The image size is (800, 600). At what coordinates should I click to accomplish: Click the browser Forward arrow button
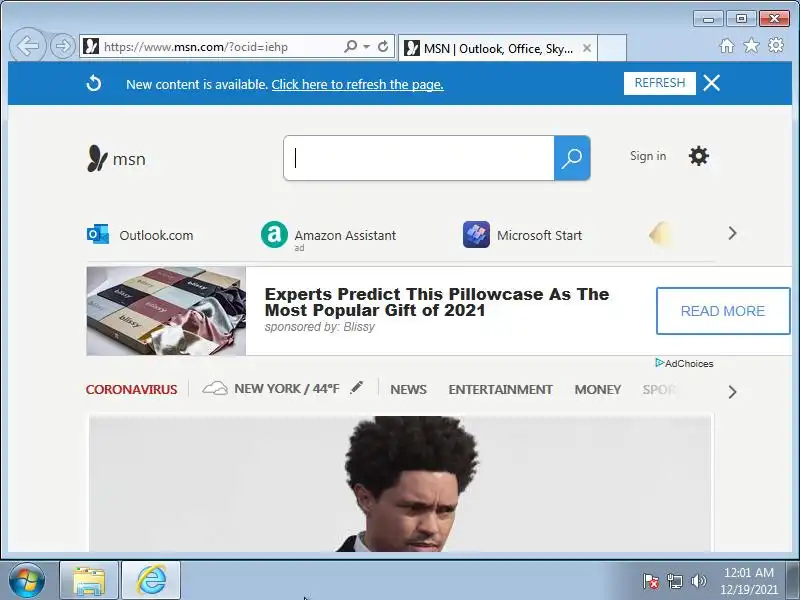pyautogui.click(x=62, y=46)
